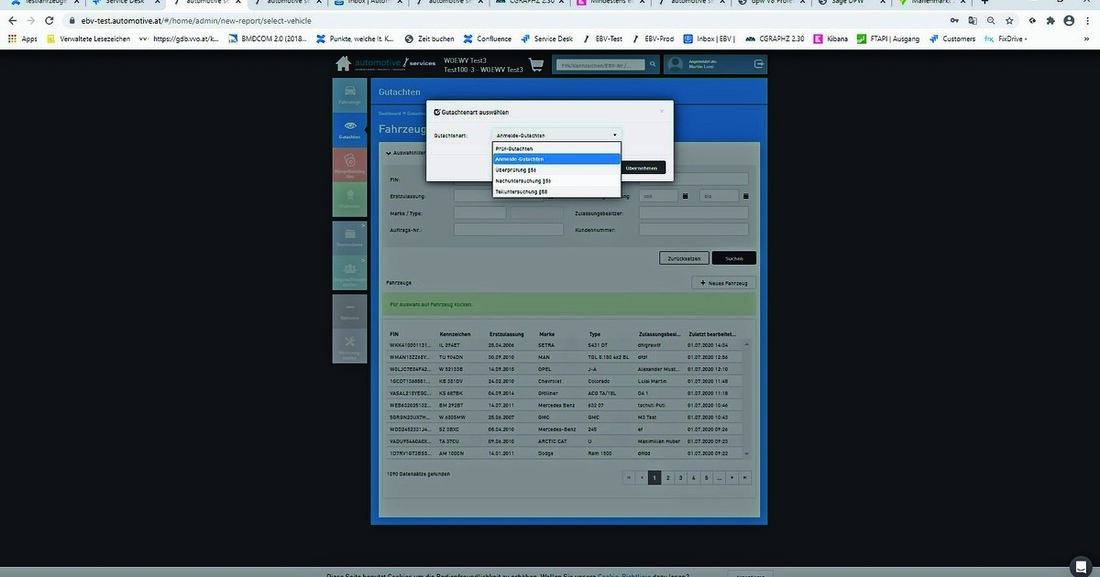Go to page 2 of results
Screen dimensions: 1100x577
668,478
